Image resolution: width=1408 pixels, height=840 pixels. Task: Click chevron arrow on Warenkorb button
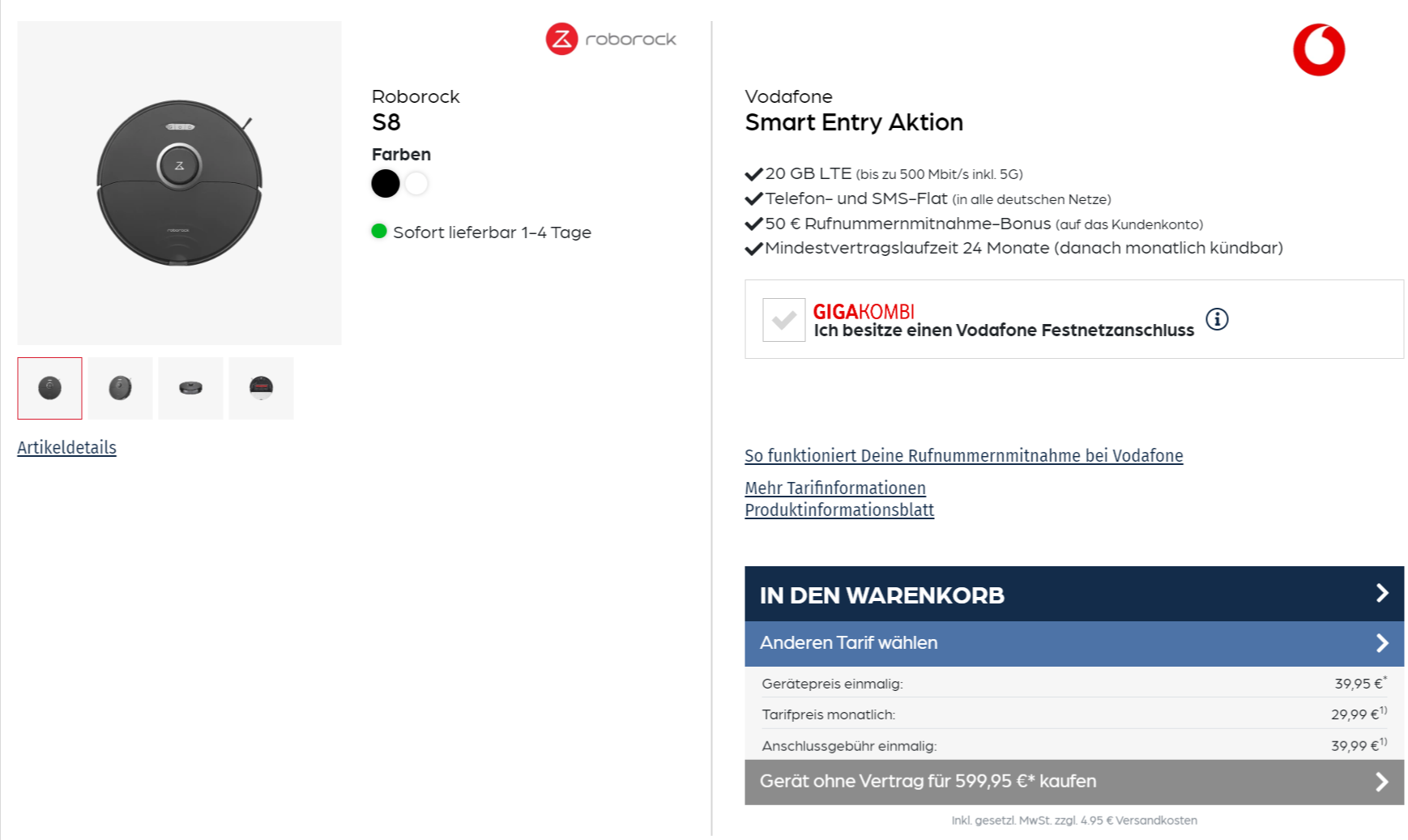[x=1382, y=593]
